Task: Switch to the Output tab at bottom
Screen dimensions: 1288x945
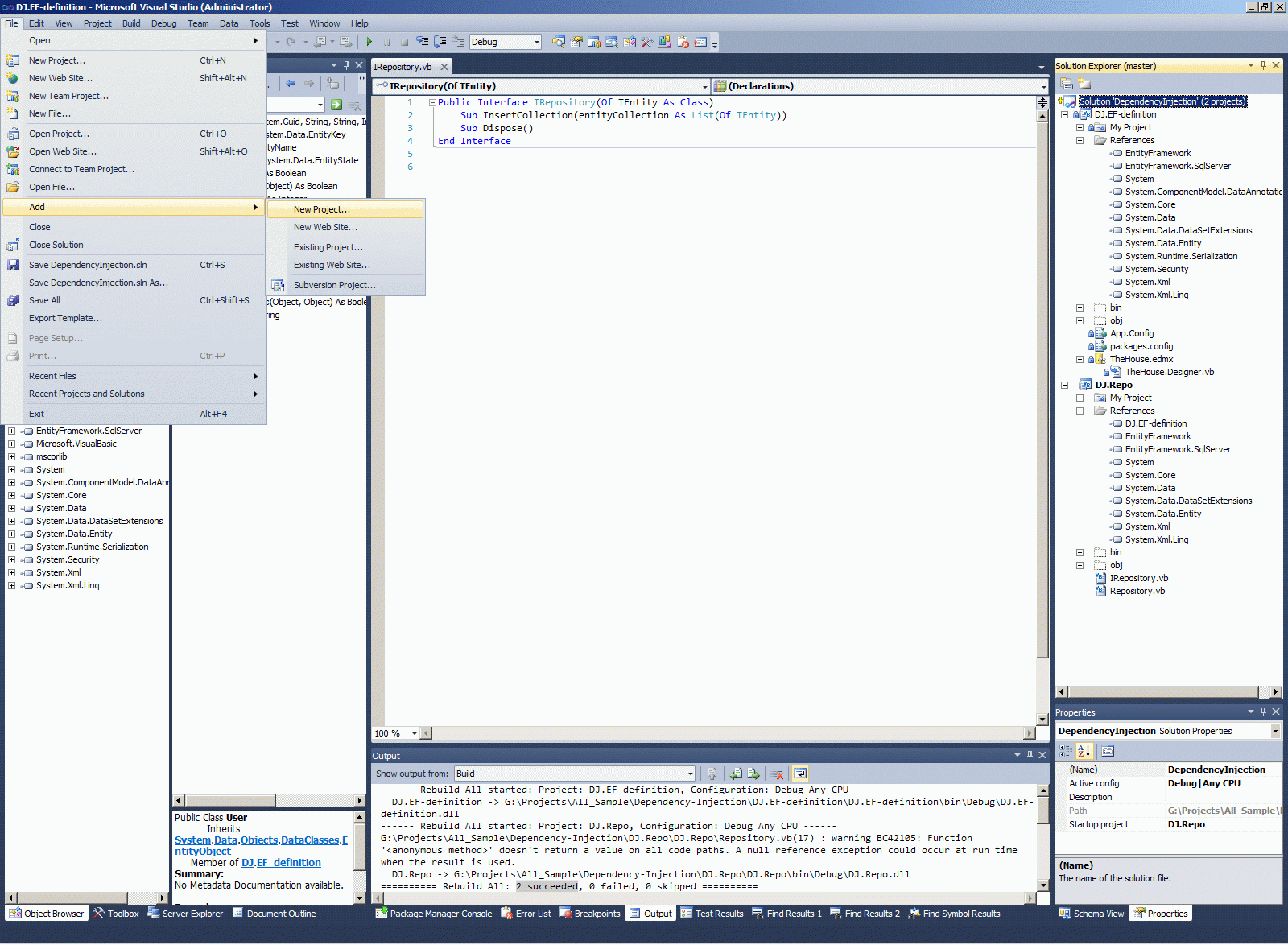Action: (650, 914)
